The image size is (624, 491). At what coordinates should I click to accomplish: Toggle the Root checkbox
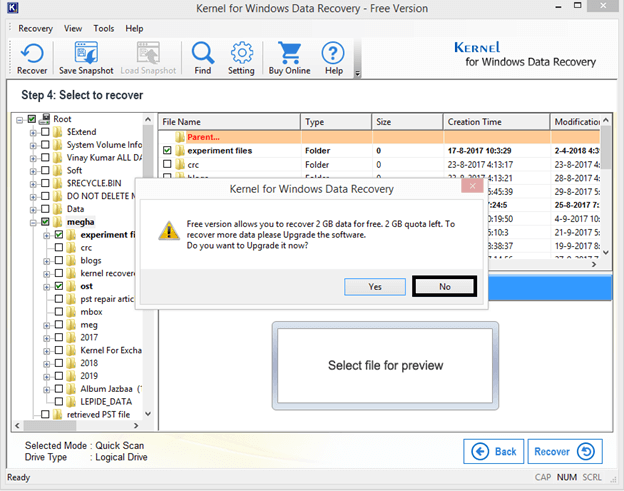tap(32, 119)
